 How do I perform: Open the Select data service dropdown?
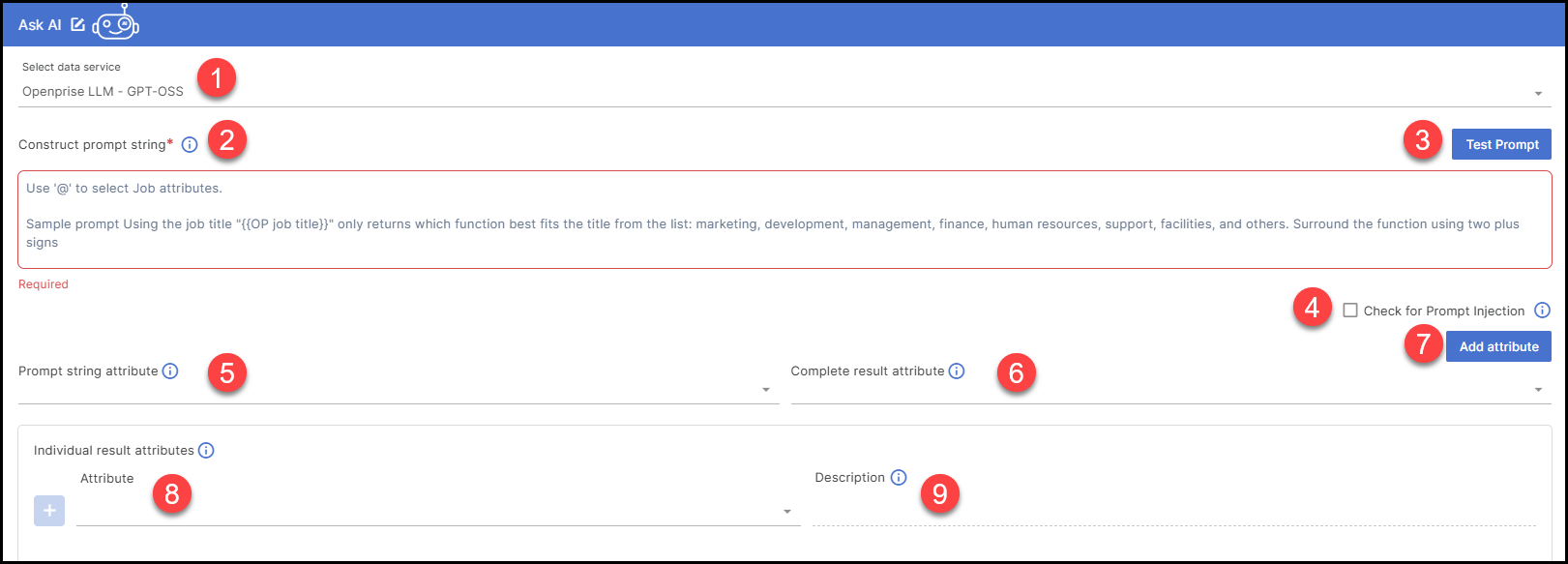pyautogui.click(x=774, y=93)
